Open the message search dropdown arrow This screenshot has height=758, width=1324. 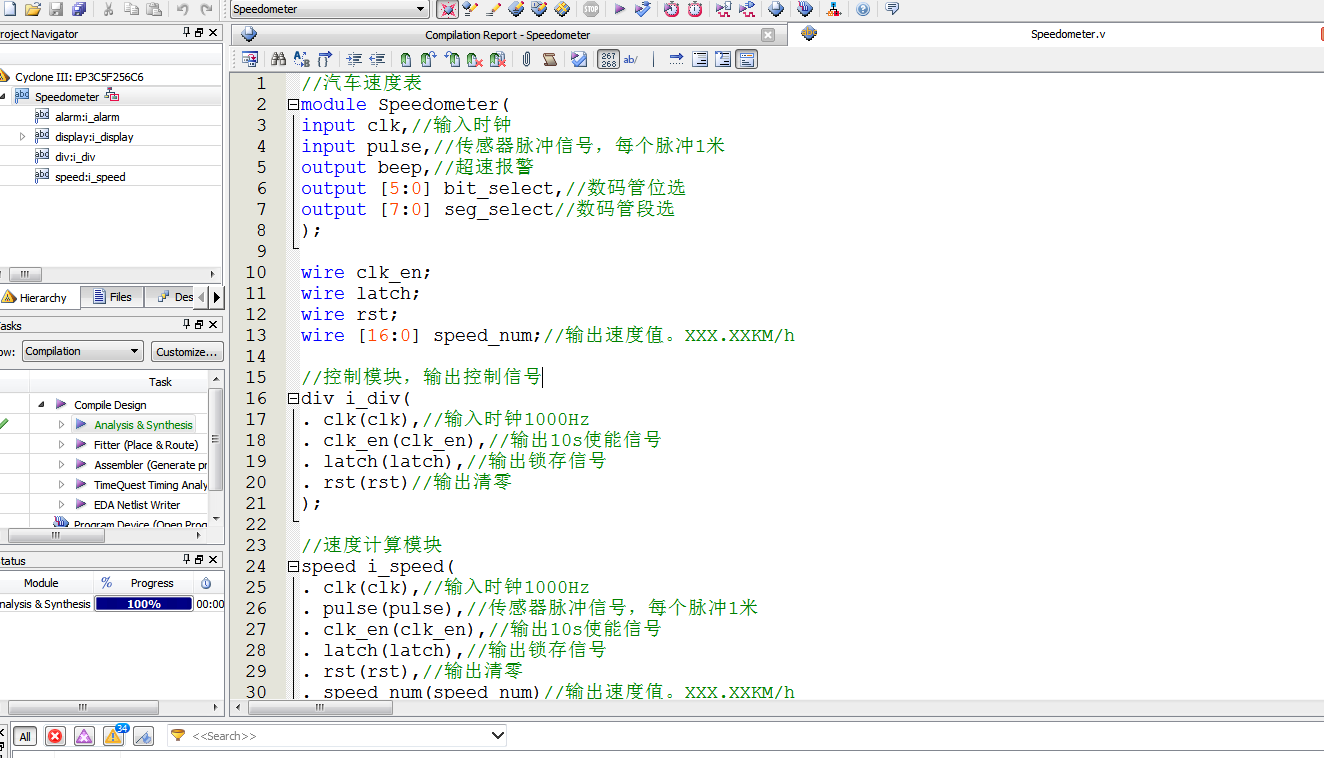click(498, 736)
